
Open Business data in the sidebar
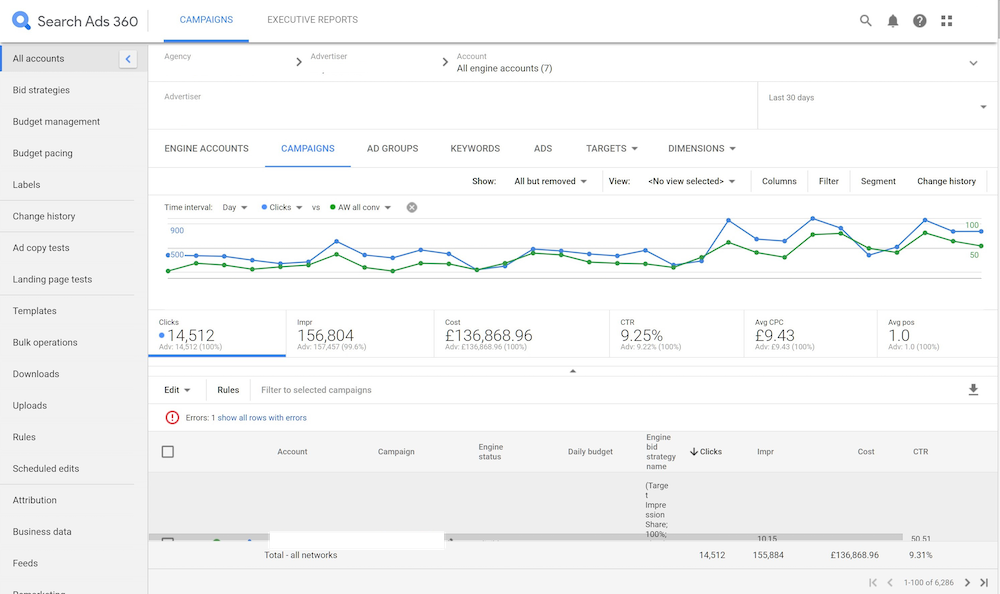[41, 532]
